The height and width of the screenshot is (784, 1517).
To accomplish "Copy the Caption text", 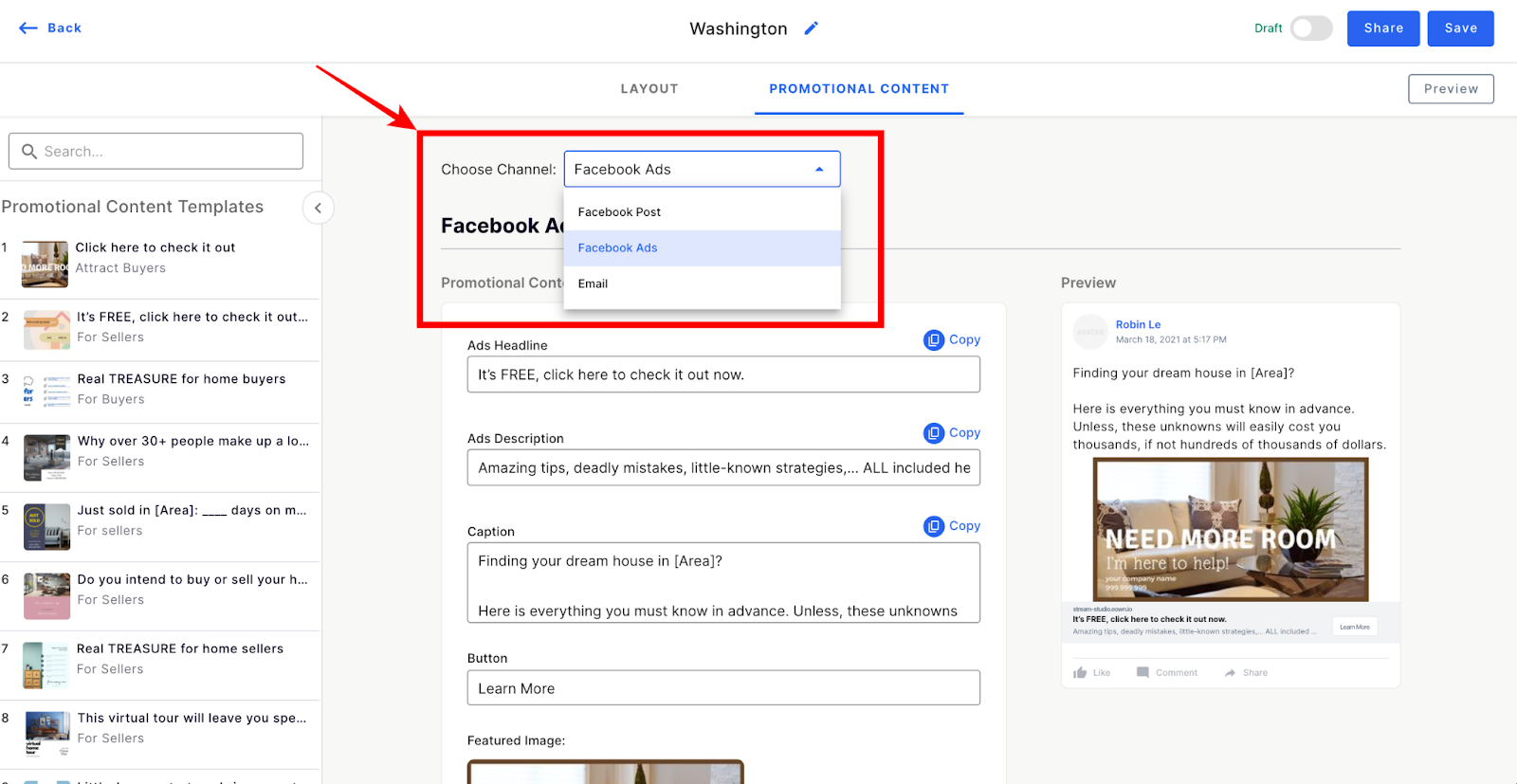I will click(x=952, y=525).
